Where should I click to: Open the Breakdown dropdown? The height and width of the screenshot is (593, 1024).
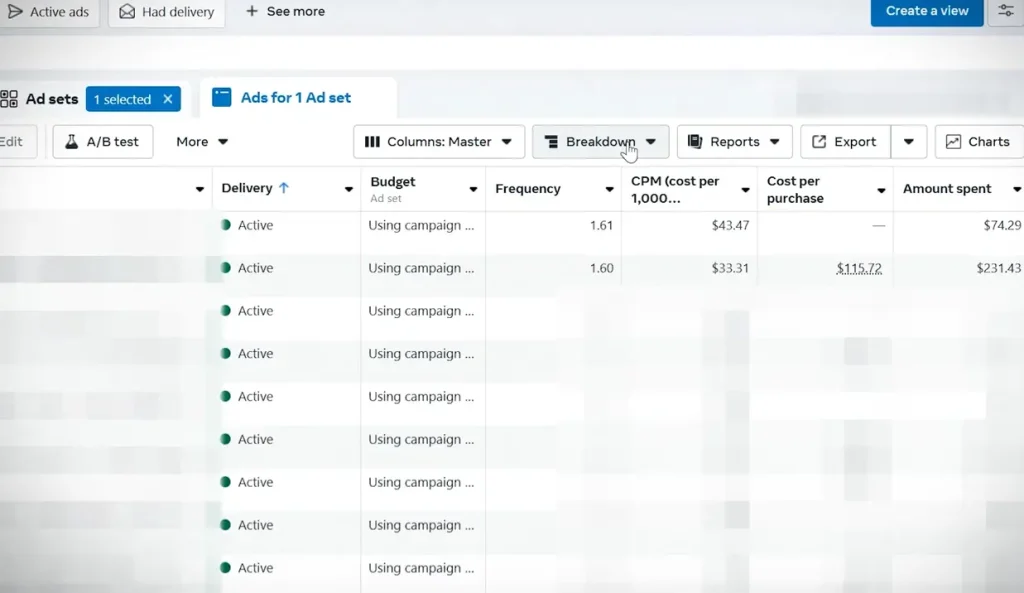pyautogui.click(x=600, y=142)
